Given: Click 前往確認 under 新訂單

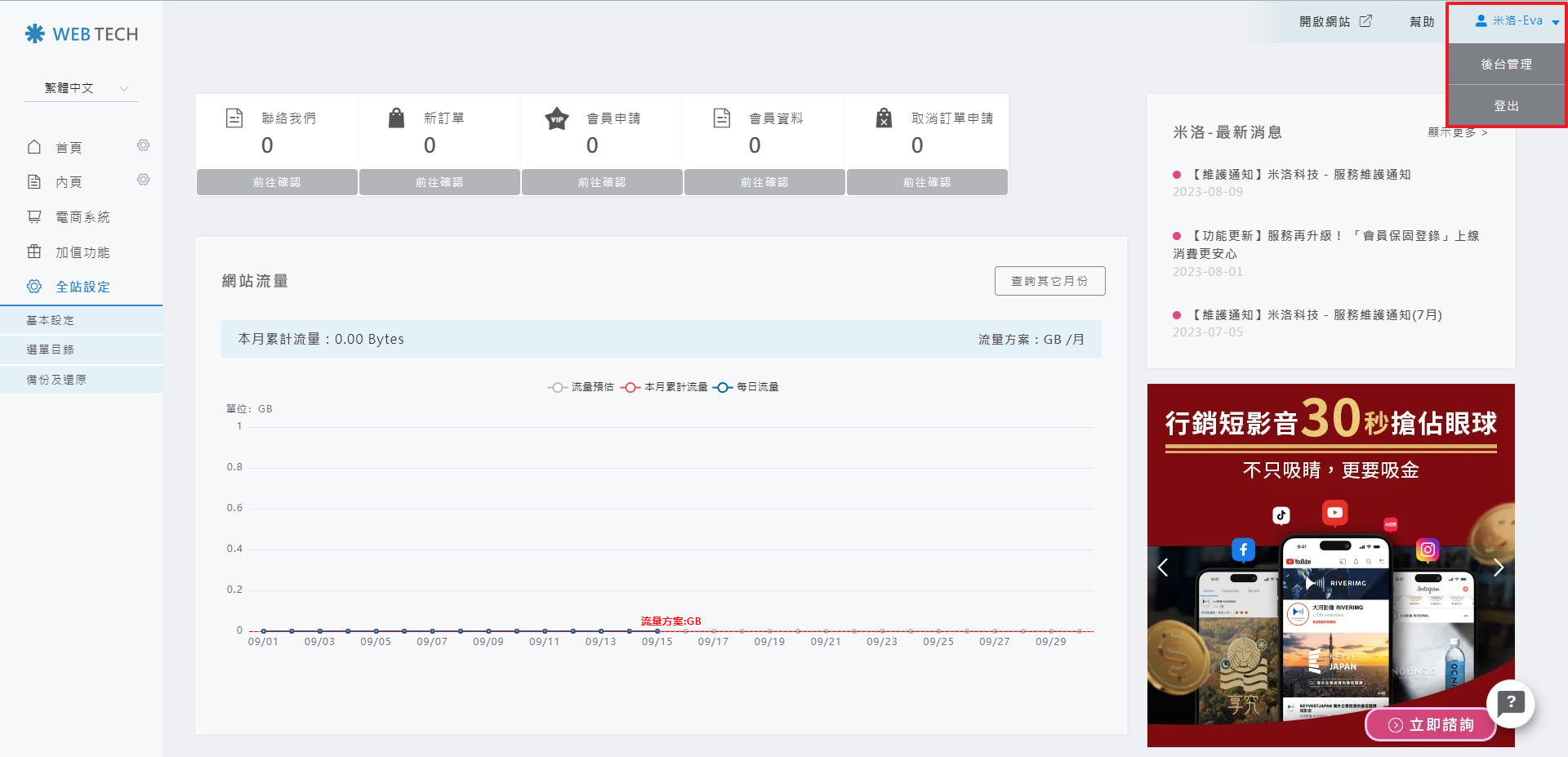Looking at the screenshot, I should (x=439, y=182).
